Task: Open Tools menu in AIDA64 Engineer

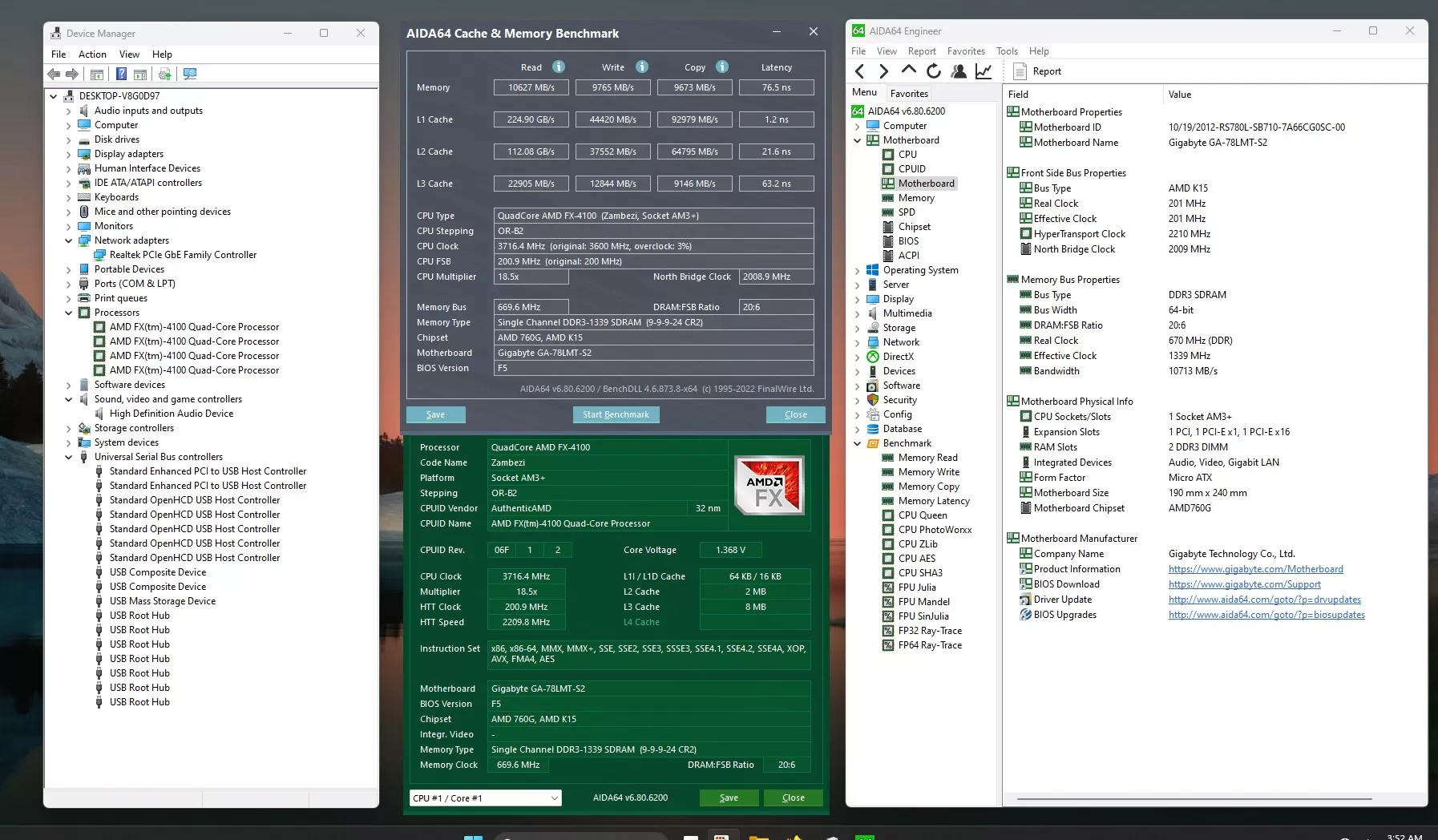Action: click(1007, 51)
